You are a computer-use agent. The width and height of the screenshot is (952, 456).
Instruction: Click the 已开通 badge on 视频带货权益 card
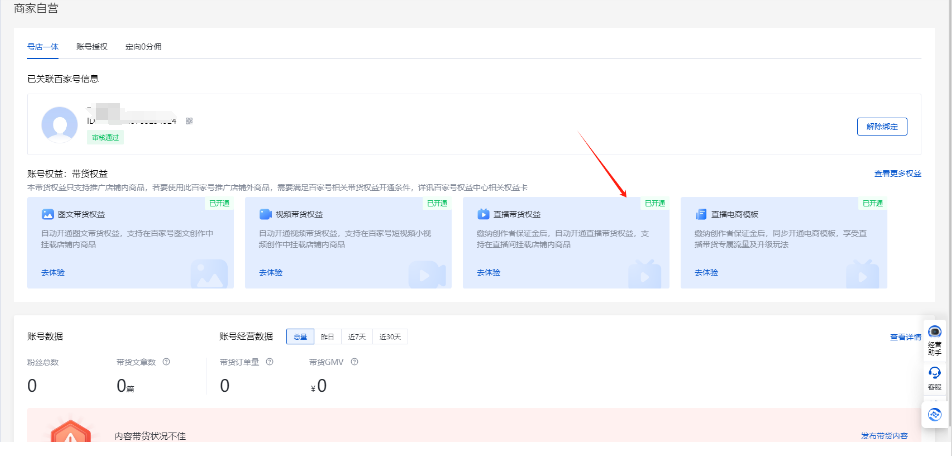pos(437,203)
